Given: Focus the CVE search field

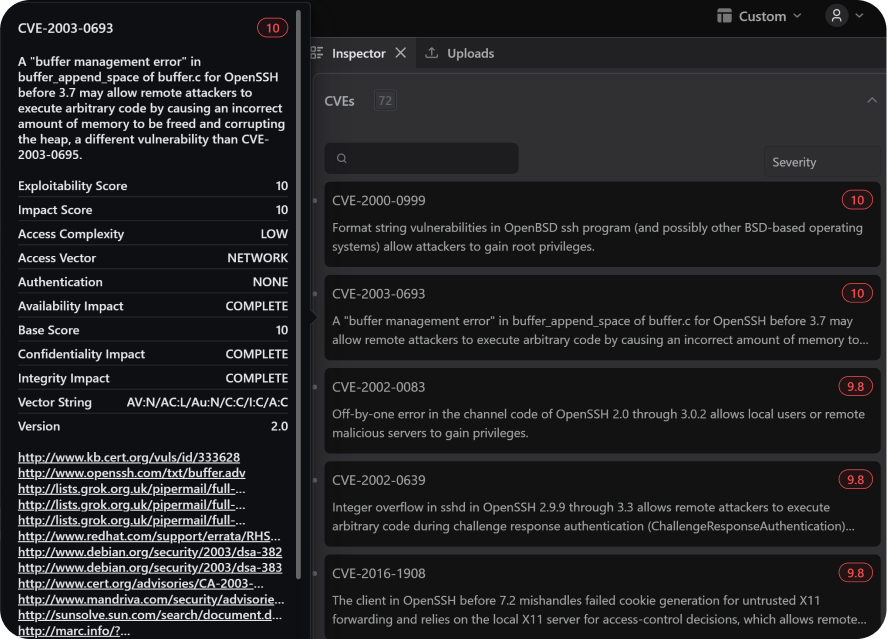Looking at the screenshot, I should point(421,158).
